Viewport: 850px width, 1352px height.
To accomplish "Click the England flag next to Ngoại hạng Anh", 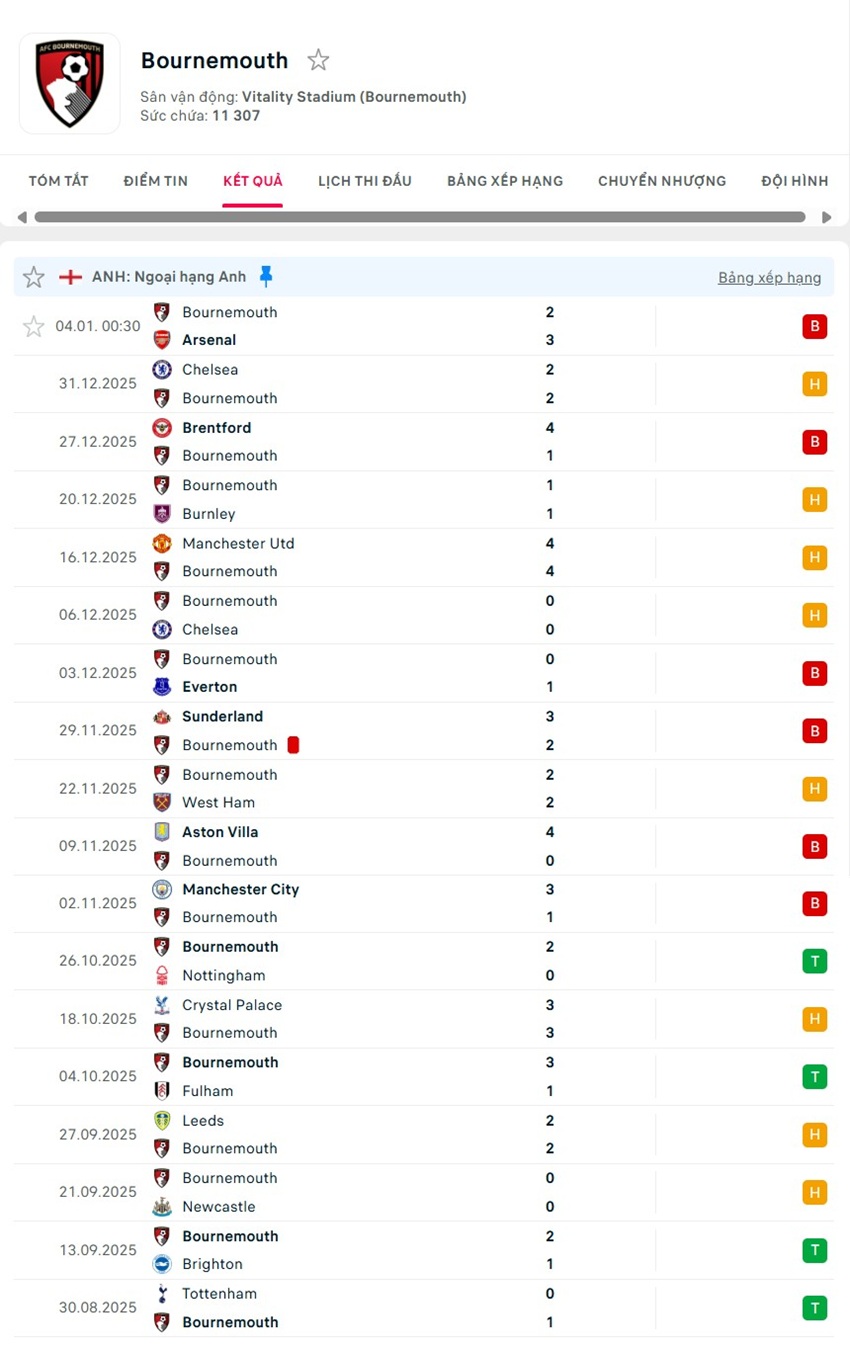I will coord(70,277).
